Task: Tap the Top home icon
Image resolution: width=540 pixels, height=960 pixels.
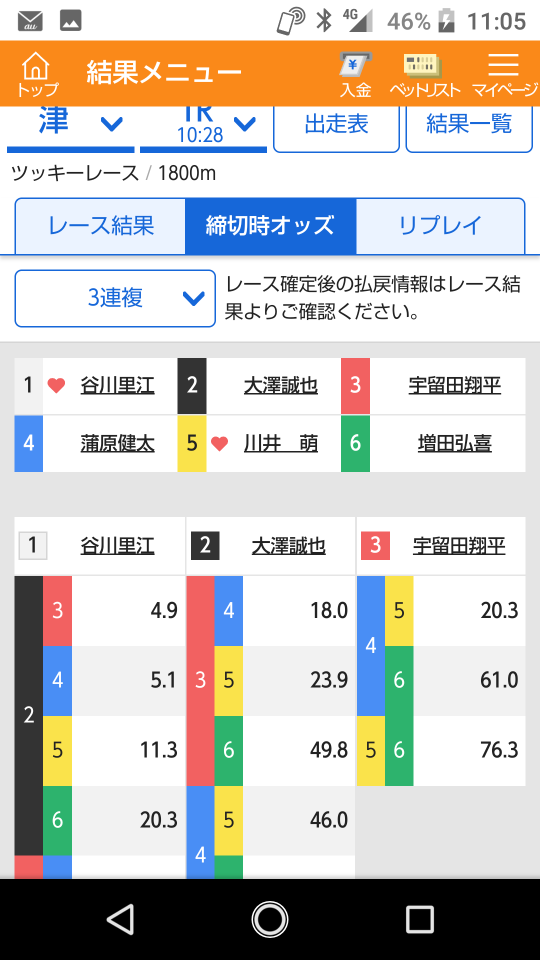Action: (x=37, y=73)
